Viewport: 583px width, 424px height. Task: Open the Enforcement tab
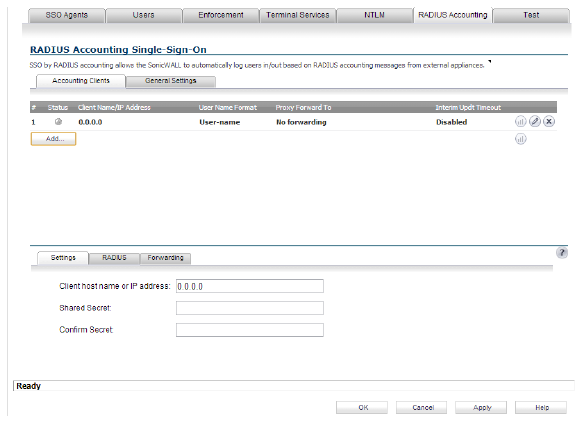[x=221, y=16]
